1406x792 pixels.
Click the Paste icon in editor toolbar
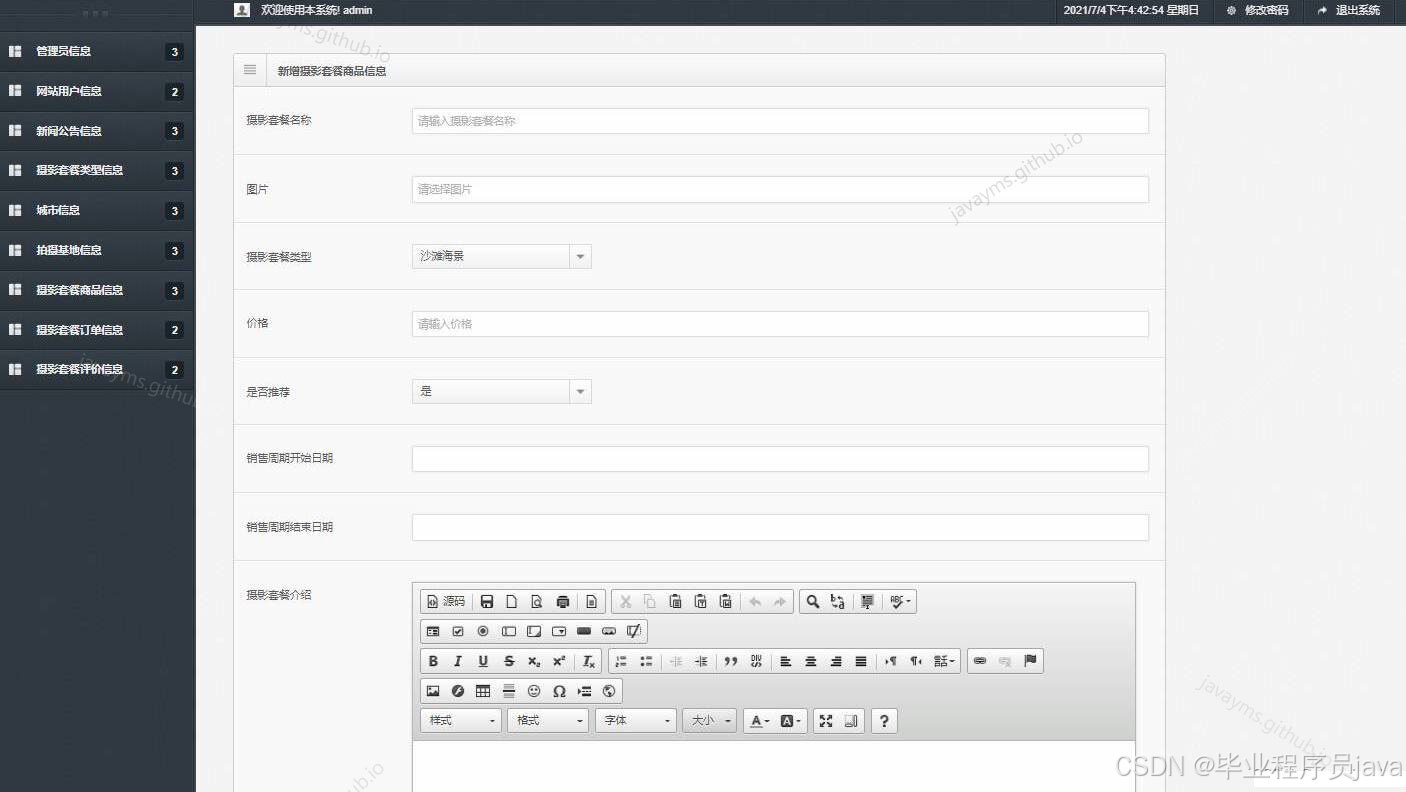point(675,601)
